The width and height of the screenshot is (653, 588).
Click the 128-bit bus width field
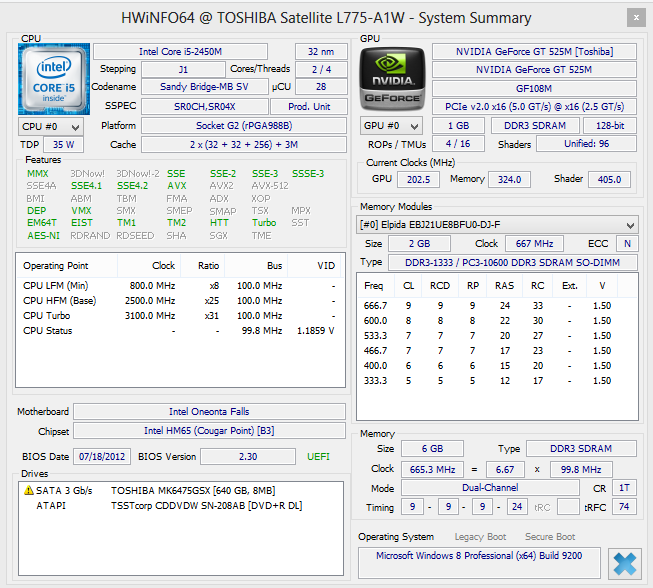pyautogui.click(x=610, y=126)
